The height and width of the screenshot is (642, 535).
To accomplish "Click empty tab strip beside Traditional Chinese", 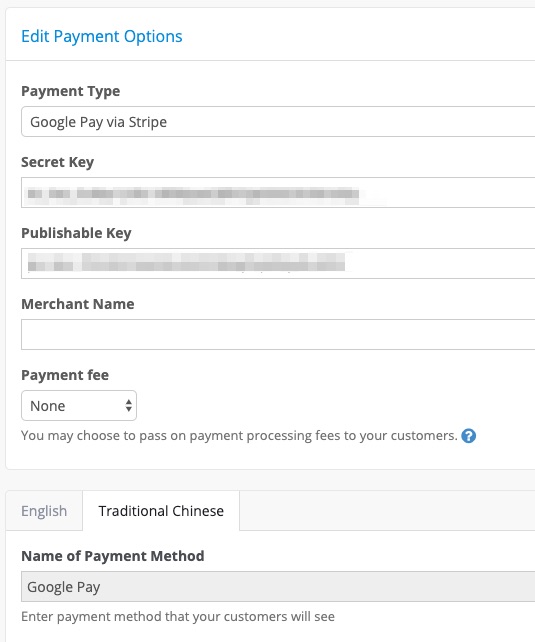I will (387, 511).
